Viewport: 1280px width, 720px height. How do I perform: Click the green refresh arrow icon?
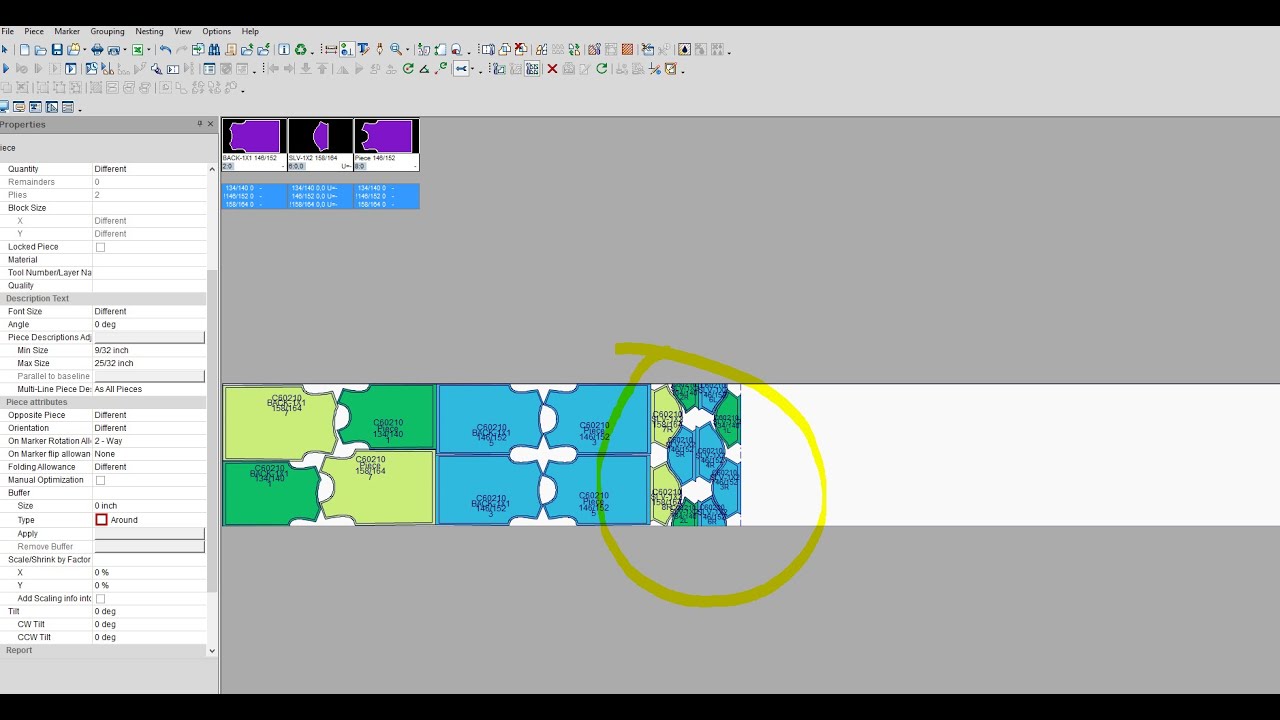tap(601, 69)
